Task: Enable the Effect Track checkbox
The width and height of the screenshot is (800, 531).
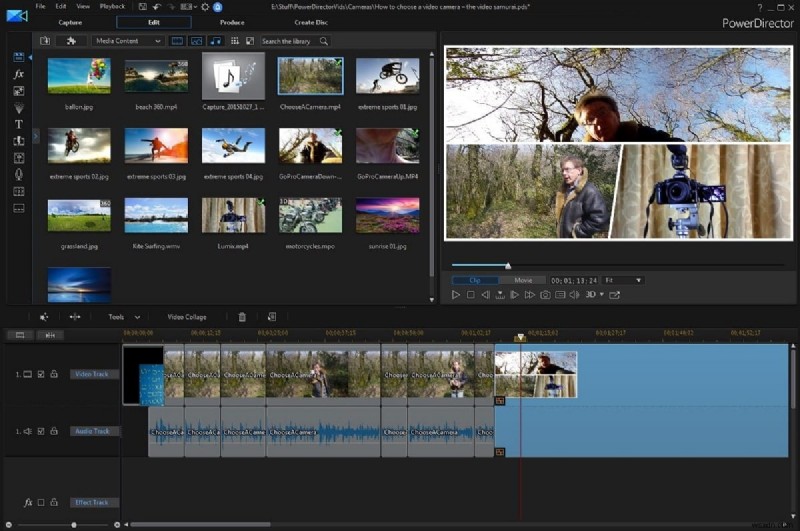Action: (41, 502)
